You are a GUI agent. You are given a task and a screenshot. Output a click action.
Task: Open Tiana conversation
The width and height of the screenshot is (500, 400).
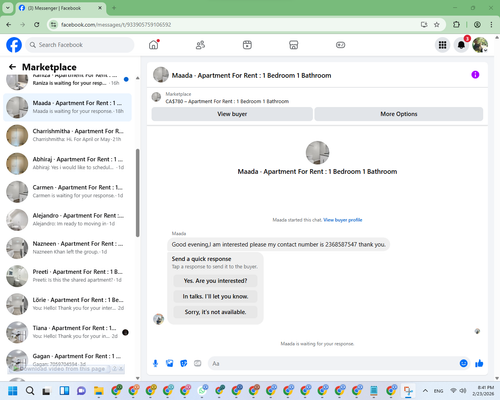point(67,332)
